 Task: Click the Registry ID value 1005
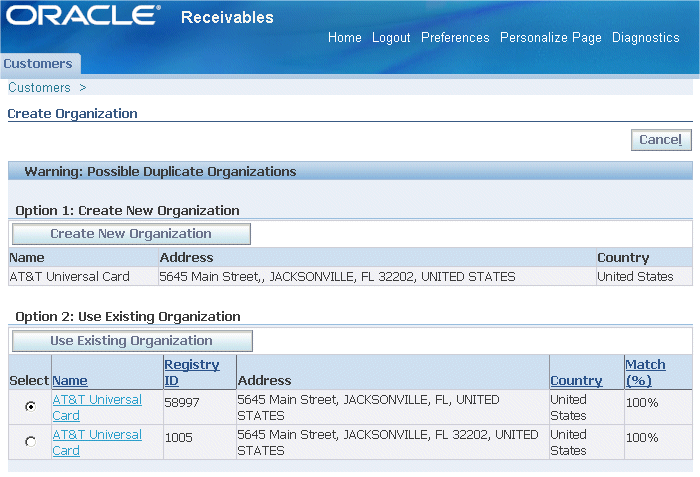[179, 437]
